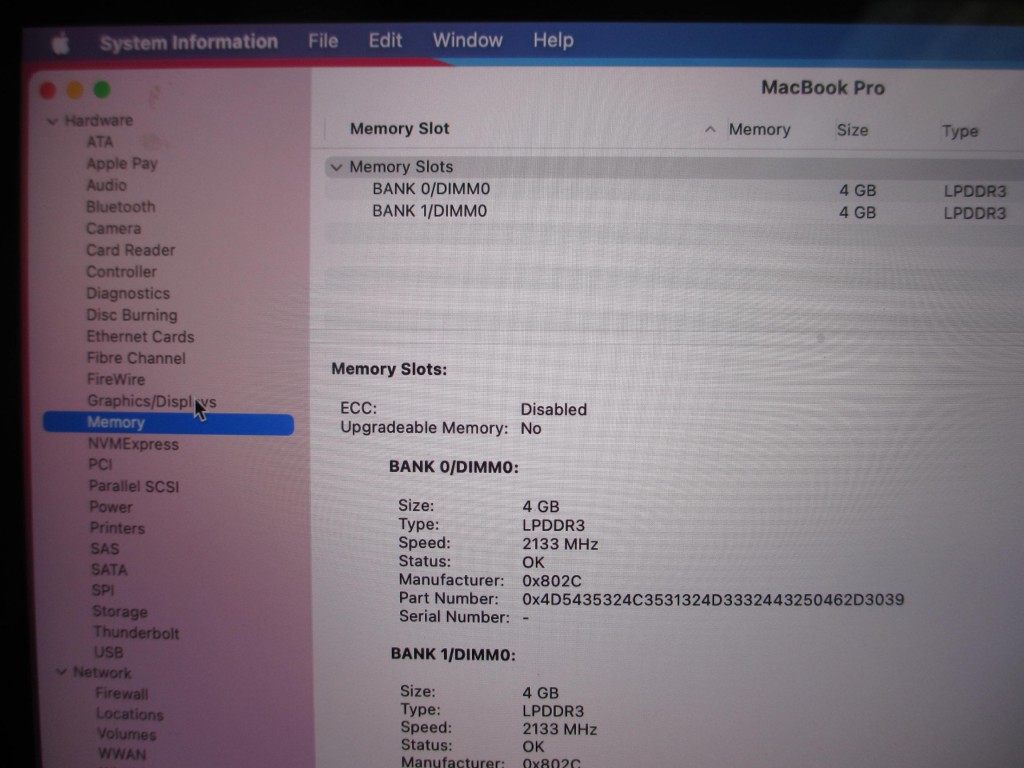Select Graphics/Displays in the sidebar
1024x768 pixels.
[152, 402]
